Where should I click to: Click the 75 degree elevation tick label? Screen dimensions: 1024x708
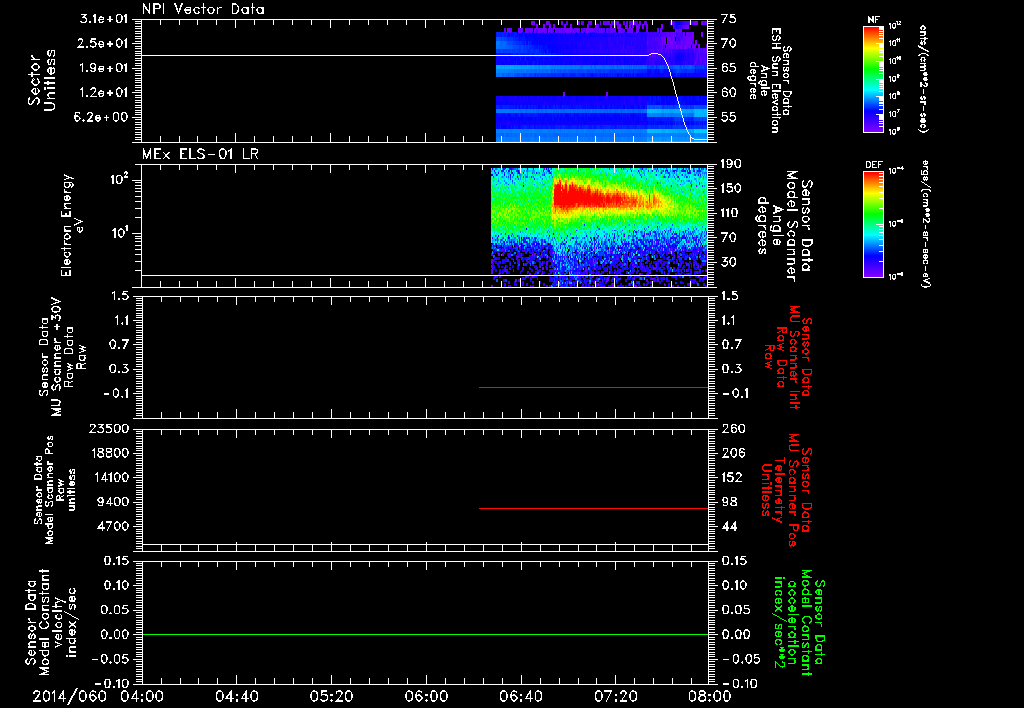pyautogui.click(x=729, y=19)
